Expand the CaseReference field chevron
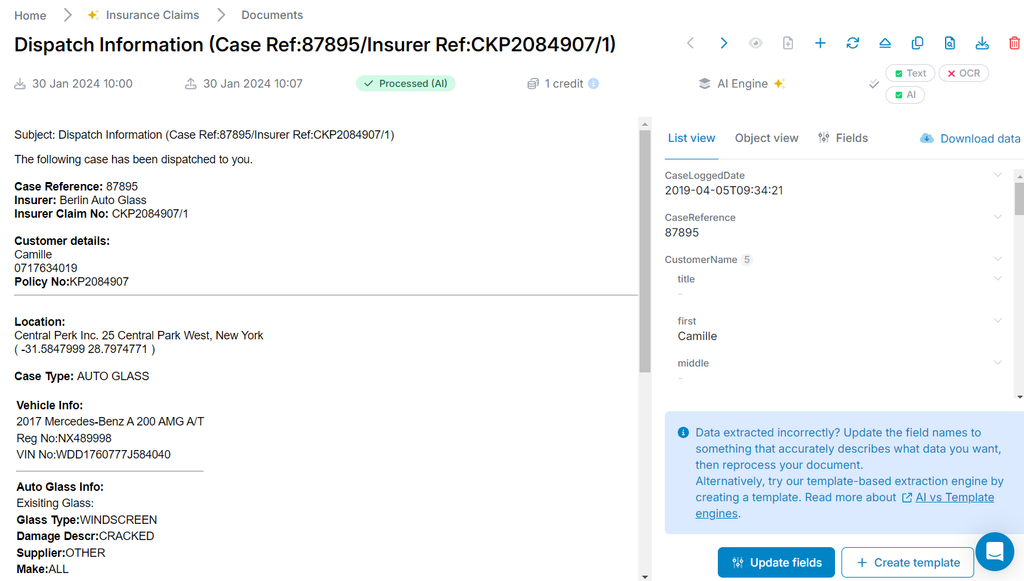Viewport: 1024px width, 581px height. [997, 217]
